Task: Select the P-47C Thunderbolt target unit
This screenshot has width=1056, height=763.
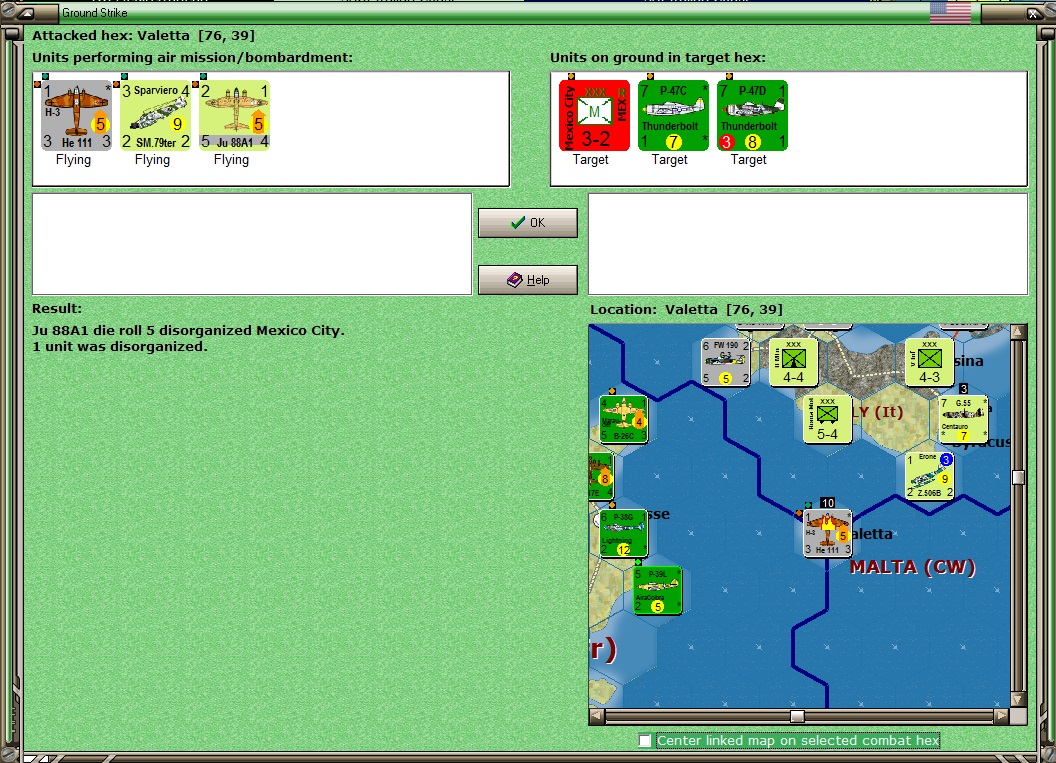Action: coord(673,115)
